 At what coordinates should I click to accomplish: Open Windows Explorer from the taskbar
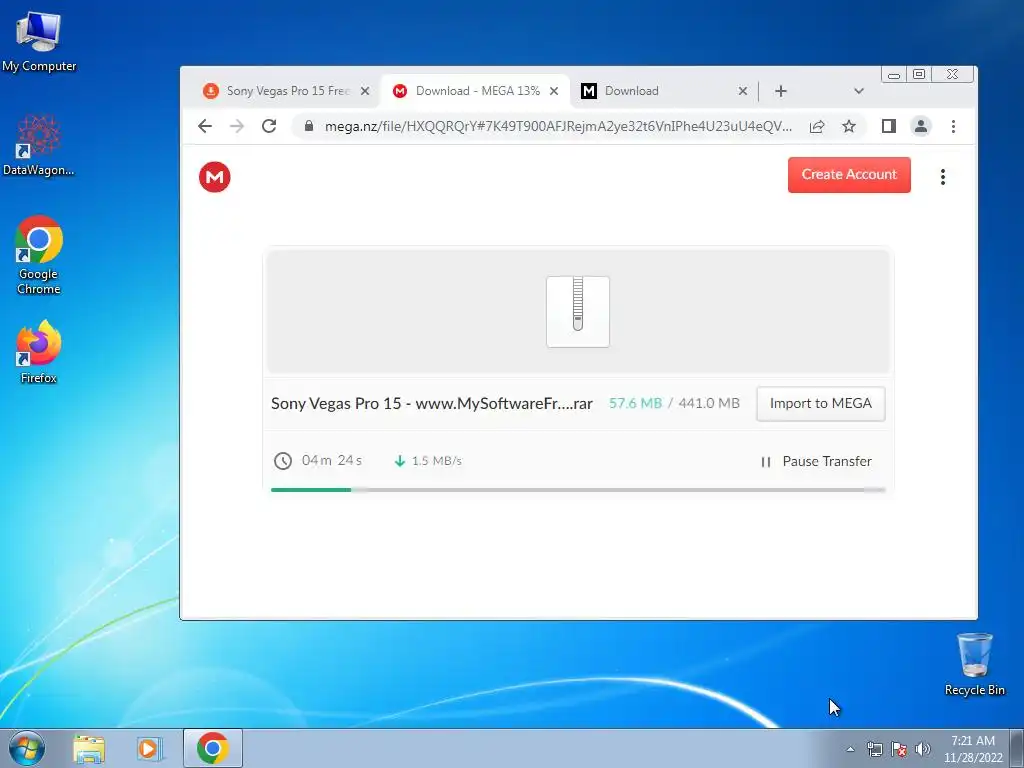89,748
